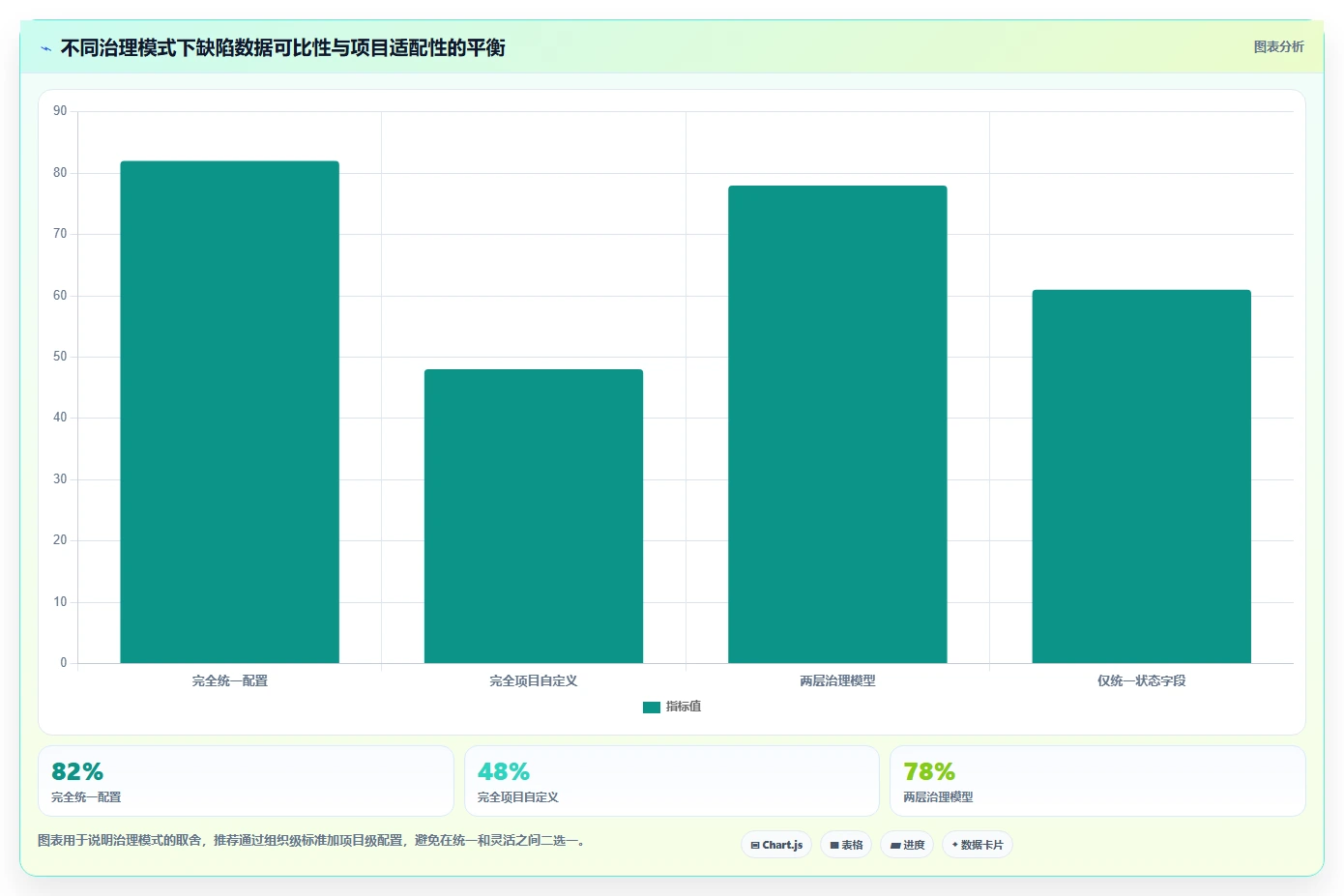Screen dimensions: 1344x896
Task: Click the 指标值 legend label
Action: (x=684, y=707)
